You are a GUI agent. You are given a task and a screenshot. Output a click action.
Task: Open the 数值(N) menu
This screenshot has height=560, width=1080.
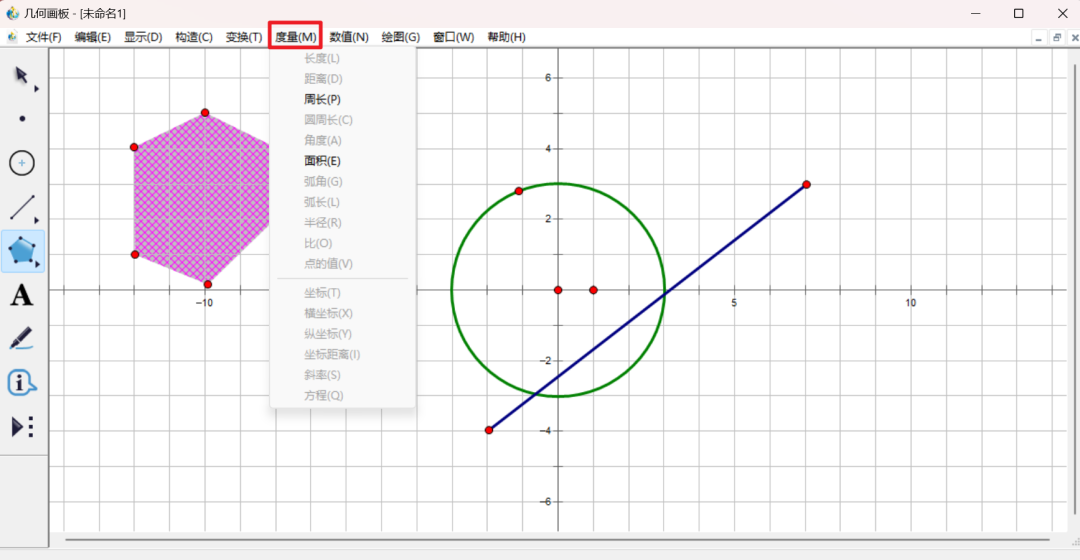(349, 37)
